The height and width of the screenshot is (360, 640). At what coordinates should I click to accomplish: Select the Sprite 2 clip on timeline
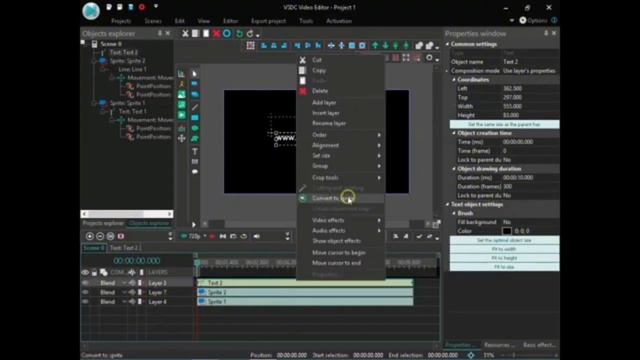coord(305,292)
